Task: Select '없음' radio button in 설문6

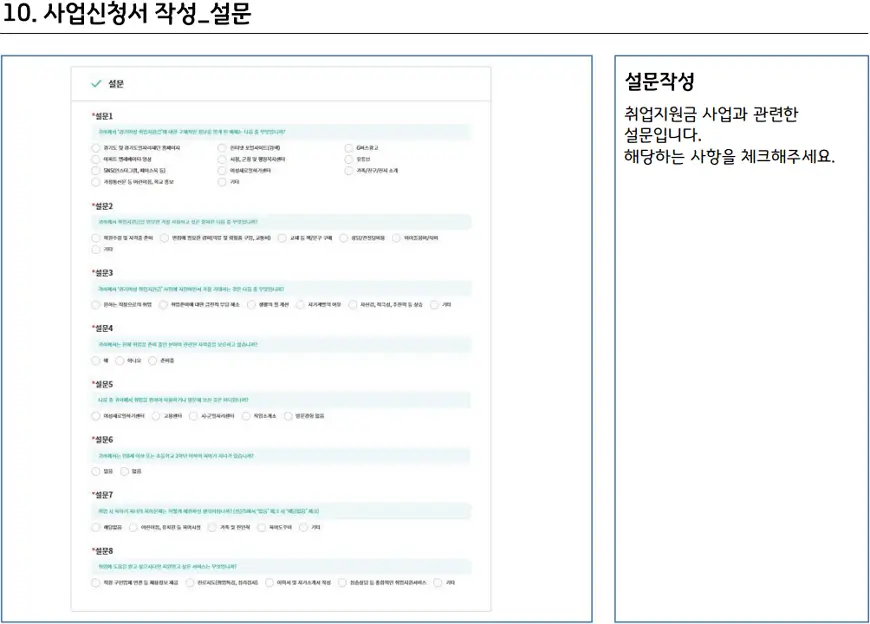Action: (125, 471)
